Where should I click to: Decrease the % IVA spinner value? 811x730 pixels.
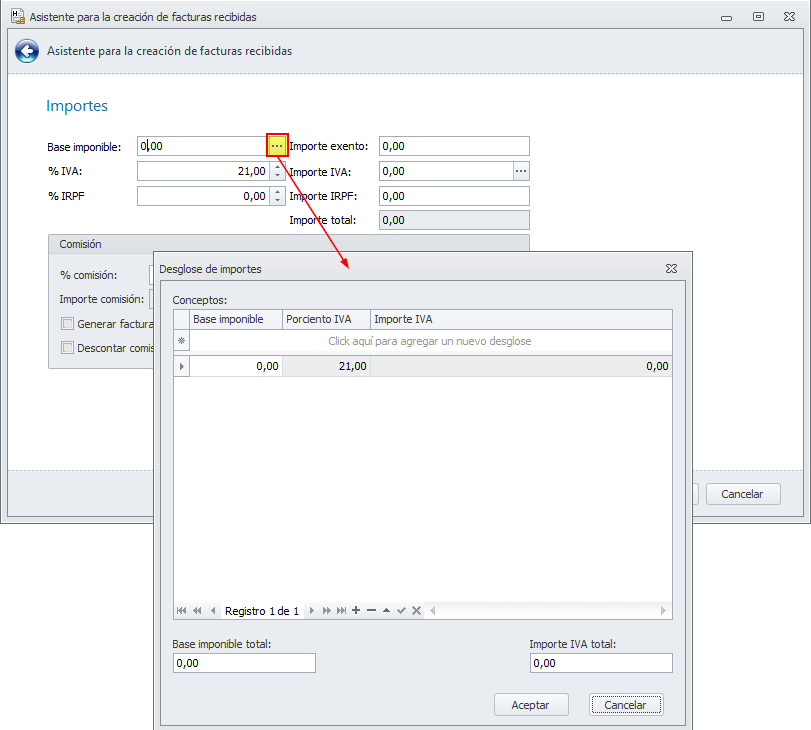pyautogui.click(x=278, y=175)
